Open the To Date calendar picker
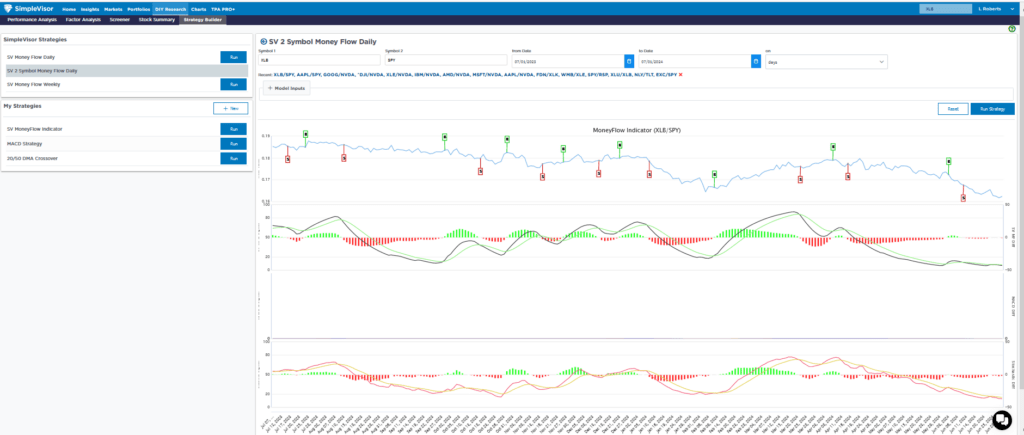 (x=755, y=62)
